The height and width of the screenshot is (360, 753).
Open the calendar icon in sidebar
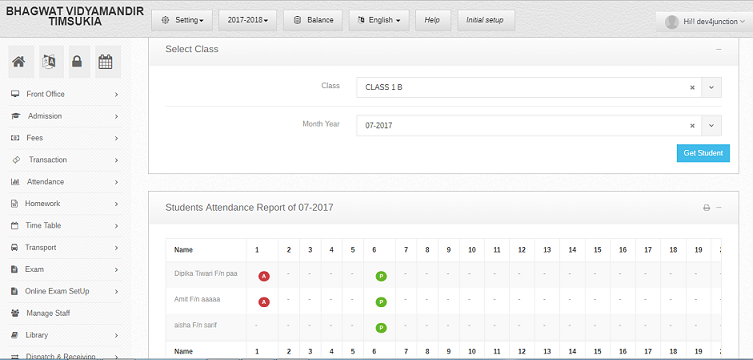(108, 62)
